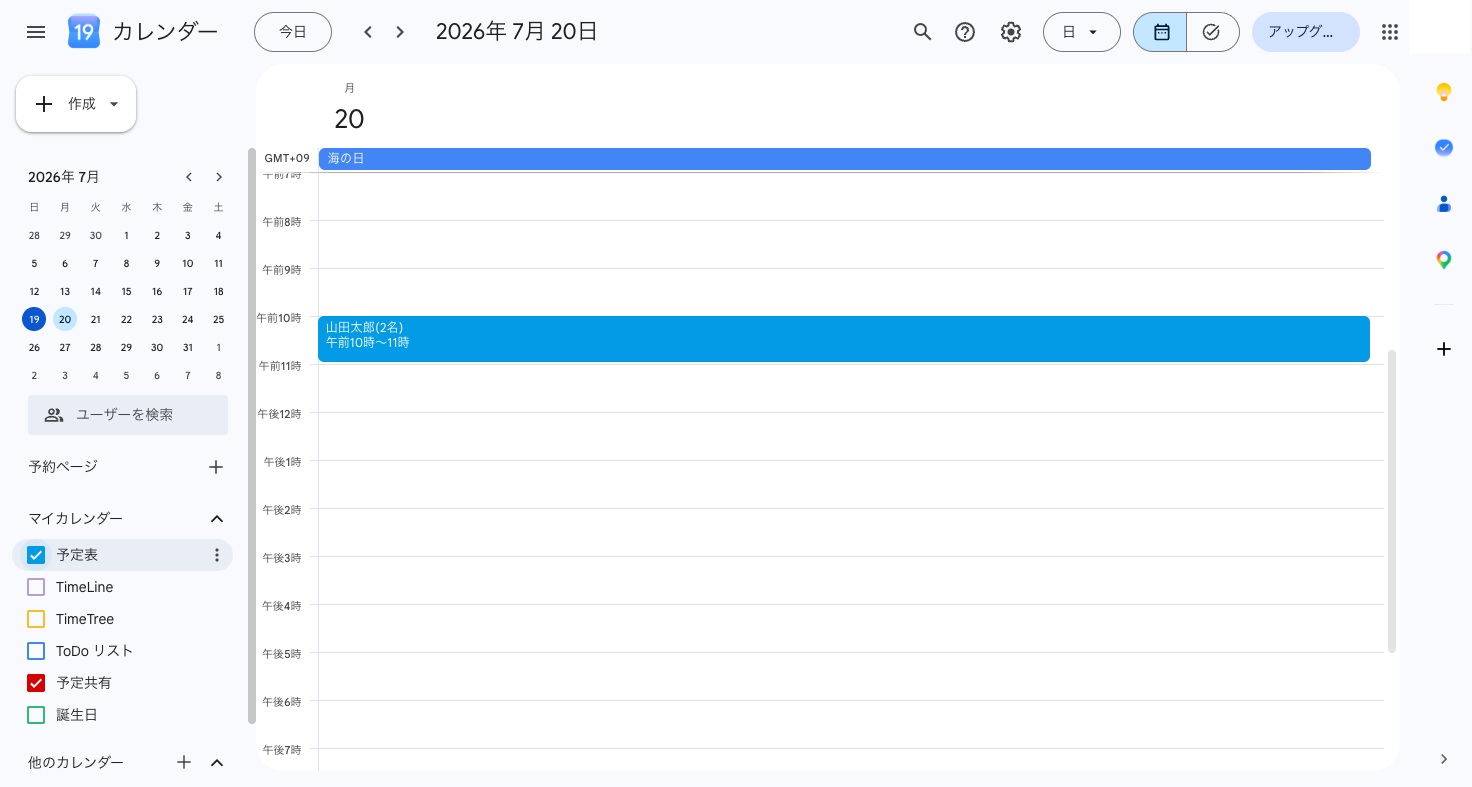1472x787 pixels.
Task: Select July 19 in mini calendar
Action: (x=34, y=319)
